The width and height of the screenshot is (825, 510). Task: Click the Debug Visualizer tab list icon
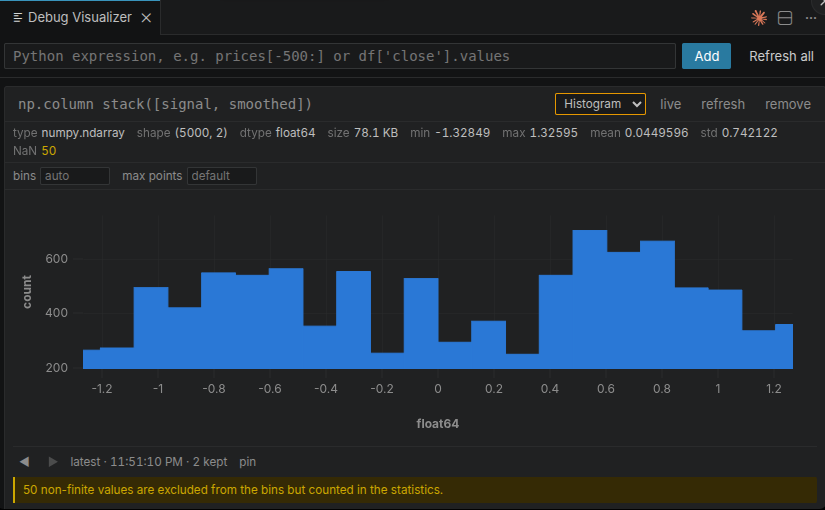tap(17, 18)
